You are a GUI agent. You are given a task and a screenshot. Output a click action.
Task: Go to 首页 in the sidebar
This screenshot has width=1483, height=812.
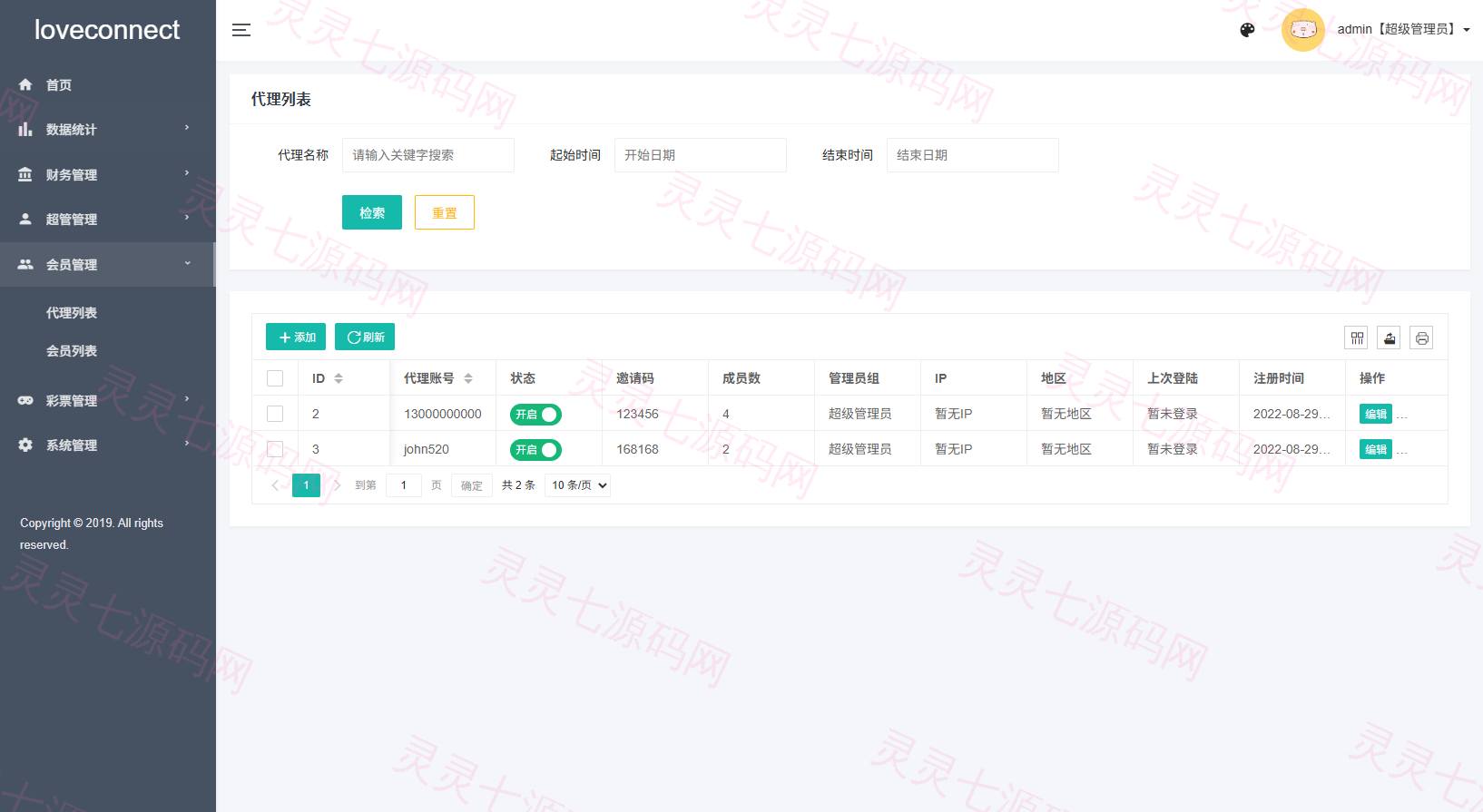pyautogui.click(x=59, y=85)
